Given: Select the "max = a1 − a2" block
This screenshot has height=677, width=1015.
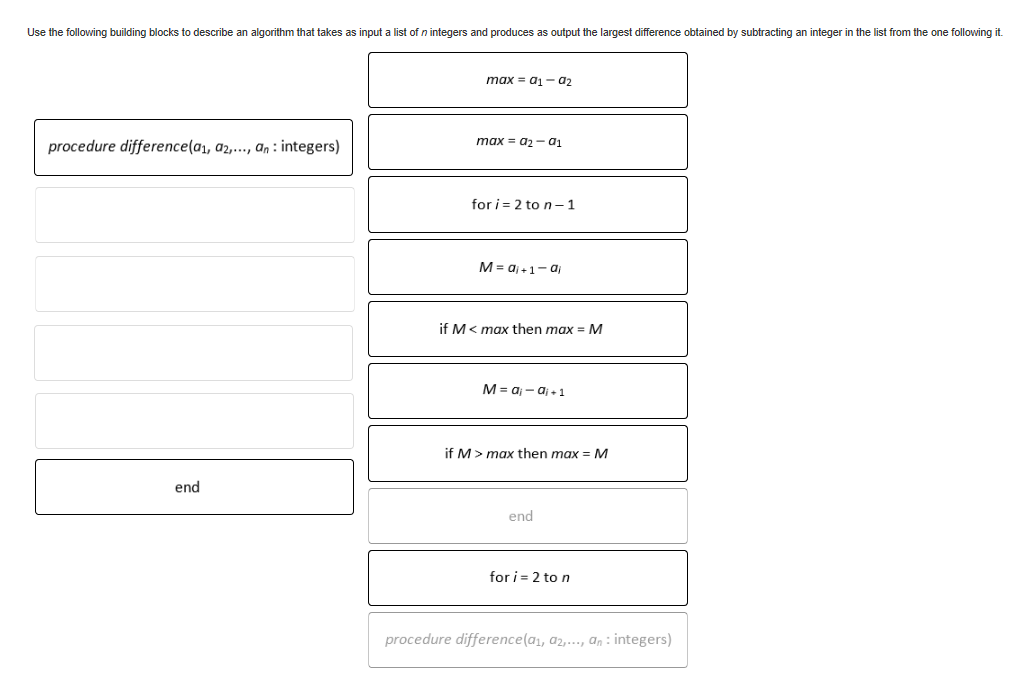Looking at the screenshot, I should (528, 80).
